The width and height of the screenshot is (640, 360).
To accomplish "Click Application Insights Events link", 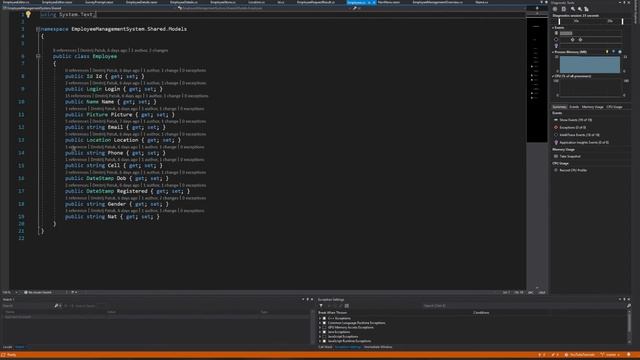I will (x=584, y=142).
